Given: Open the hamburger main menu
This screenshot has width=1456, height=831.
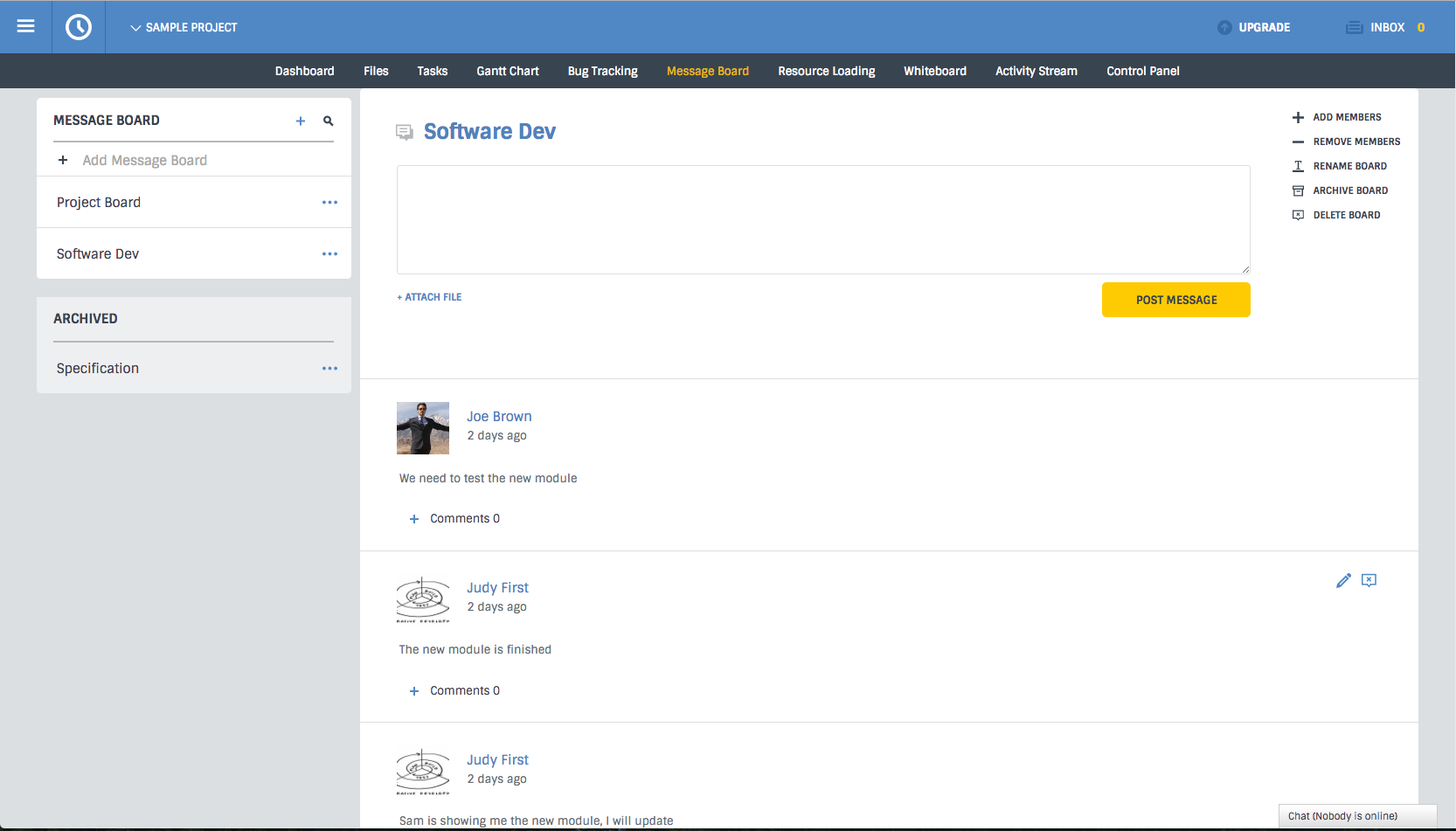Looking at the screenshot, I should (x=26, y=26).
